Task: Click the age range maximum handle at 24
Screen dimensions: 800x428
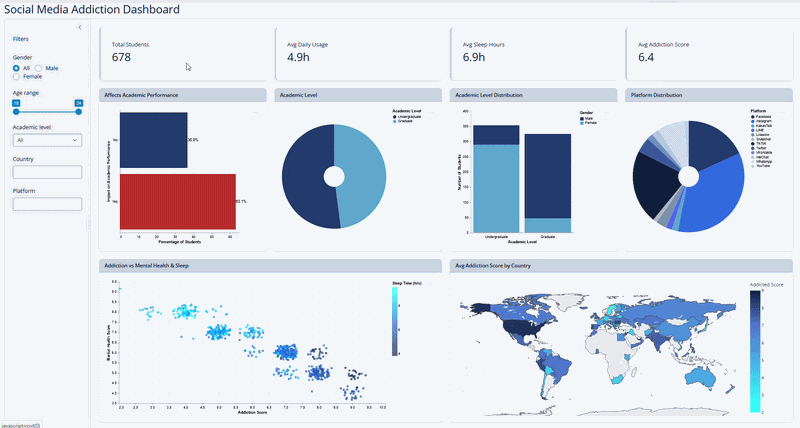Action: pyautogui.click(x=78, y=111)
